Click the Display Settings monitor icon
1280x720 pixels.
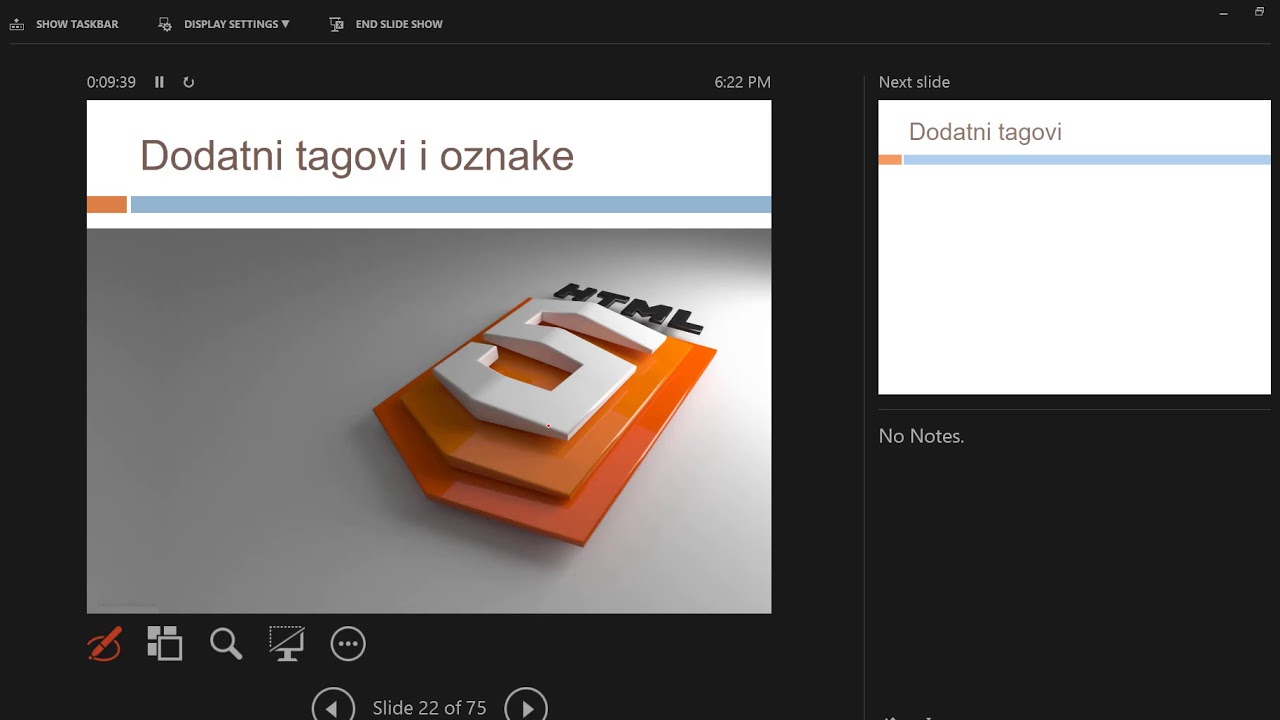(165, 24)
